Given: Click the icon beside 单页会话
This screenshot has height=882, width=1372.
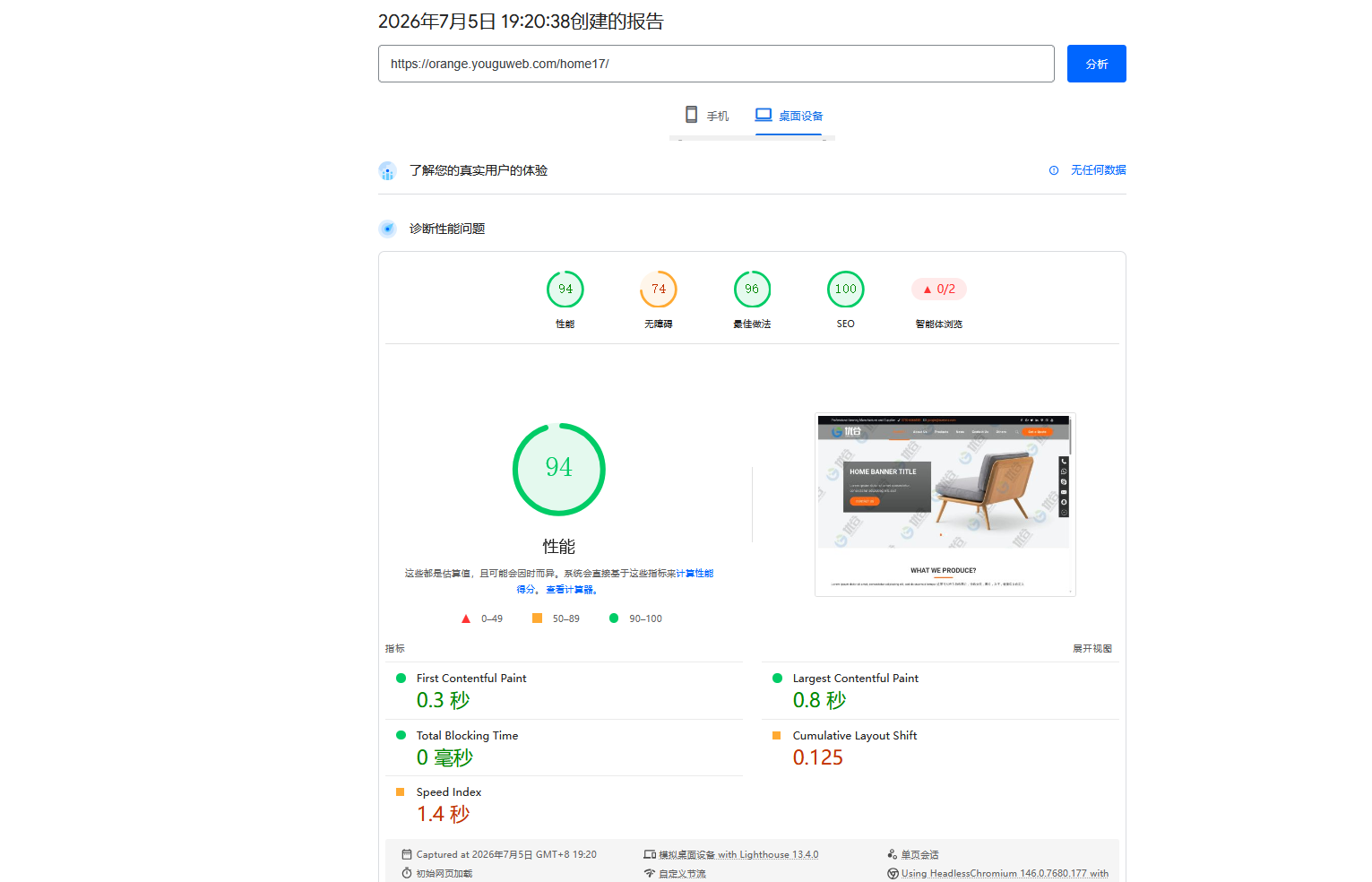Looking at the screenshot, I should (893, 854).
